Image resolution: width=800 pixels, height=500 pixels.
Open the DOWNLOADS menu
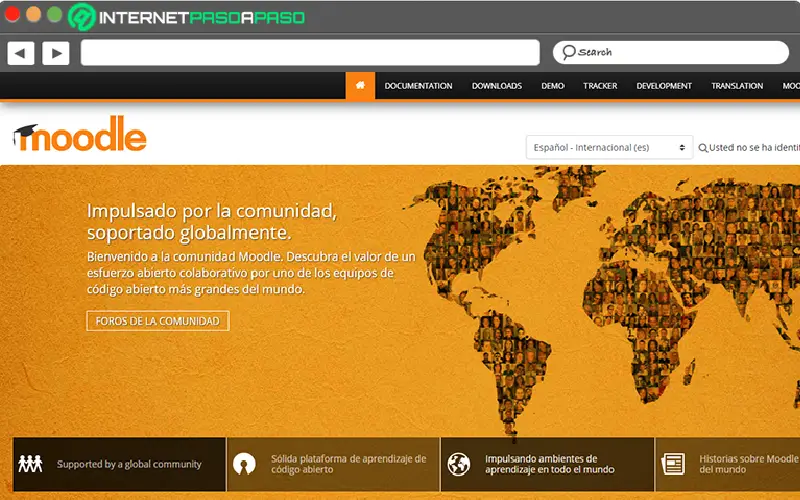pyautogui.click(x=496, y=86)
